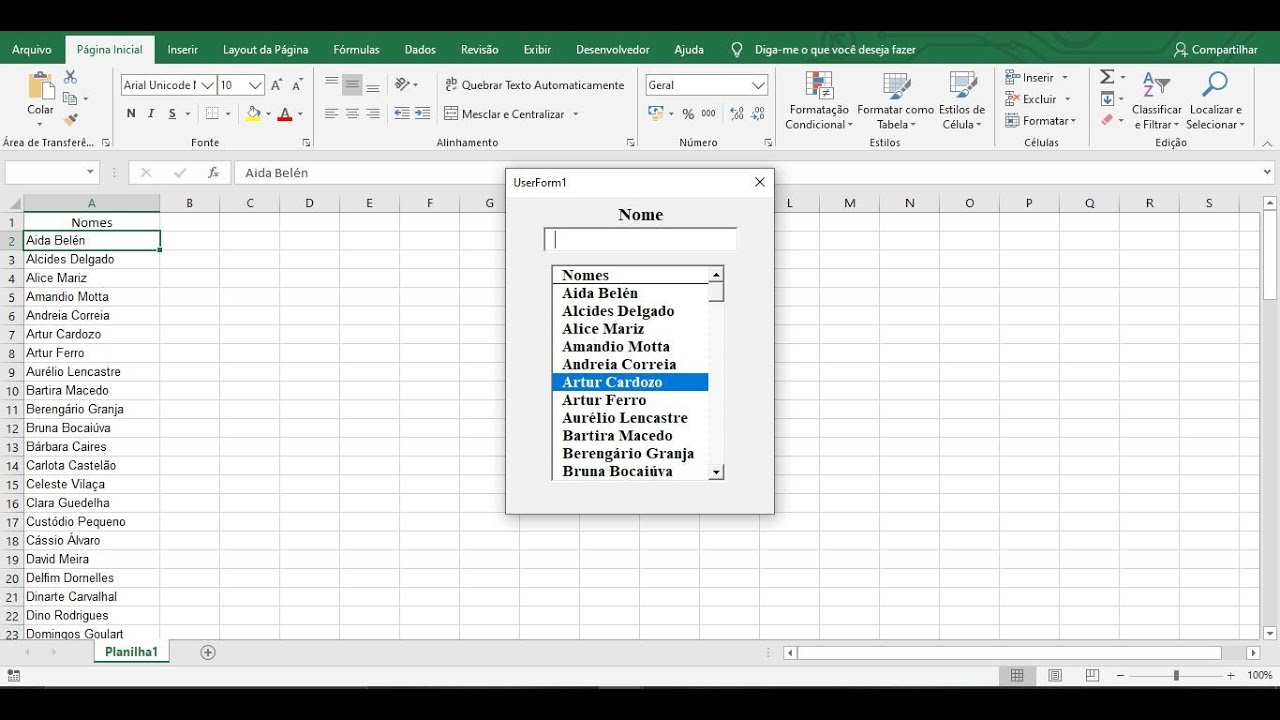Click the accounting number format icon
Viewport: 1280px width, 720px height.
click(x=657, y=114)
